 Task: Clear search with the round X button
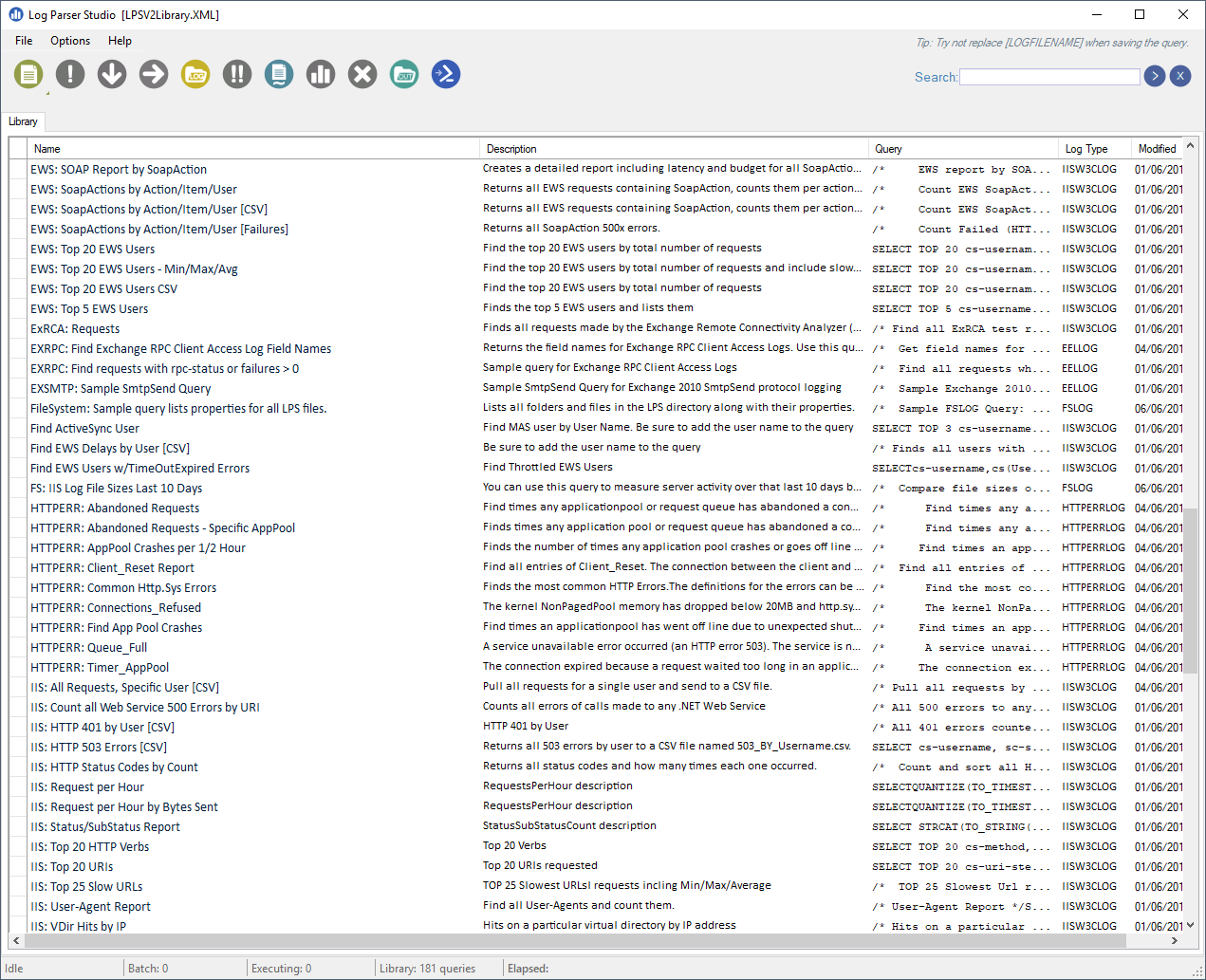(x=1180, y=76)
